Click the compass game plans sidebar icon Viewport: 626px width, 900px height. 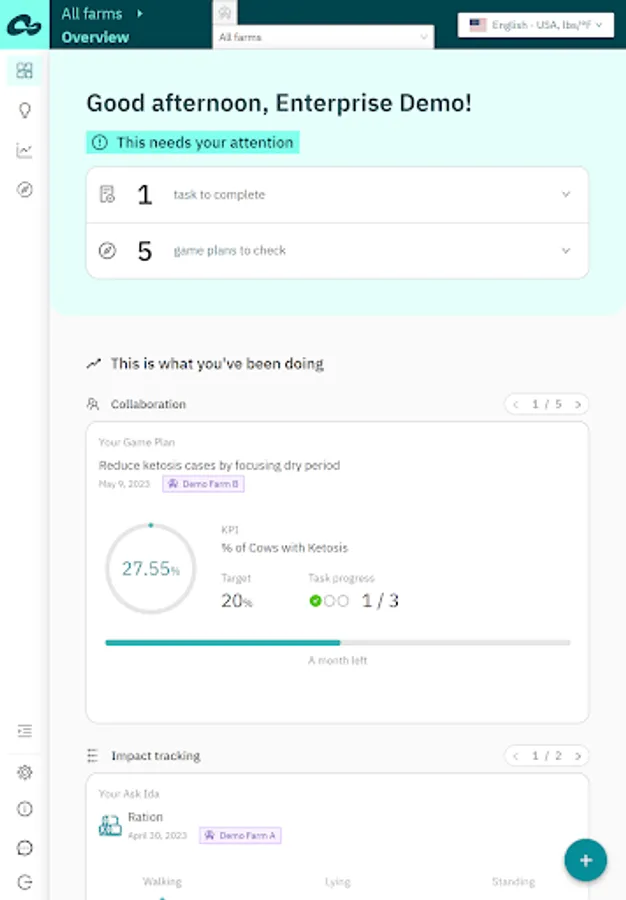click(25, 190)
